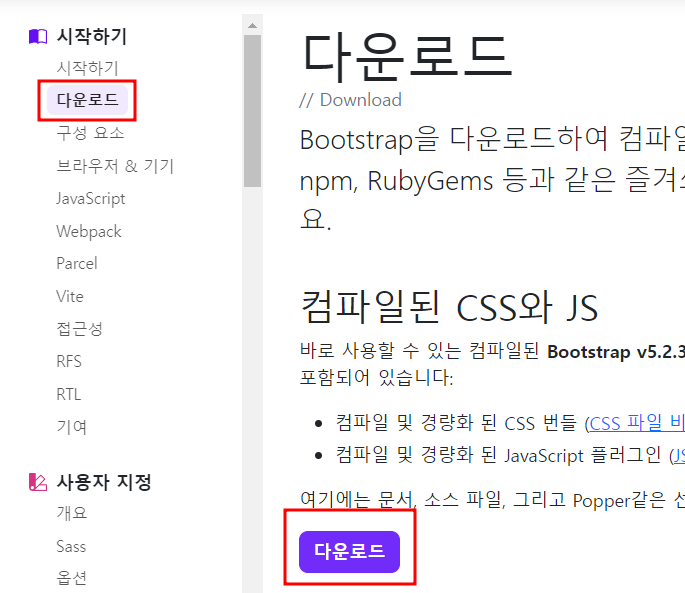Click the large 다운로드 page title
The image size is (685, 593).
tap(407, 57)
